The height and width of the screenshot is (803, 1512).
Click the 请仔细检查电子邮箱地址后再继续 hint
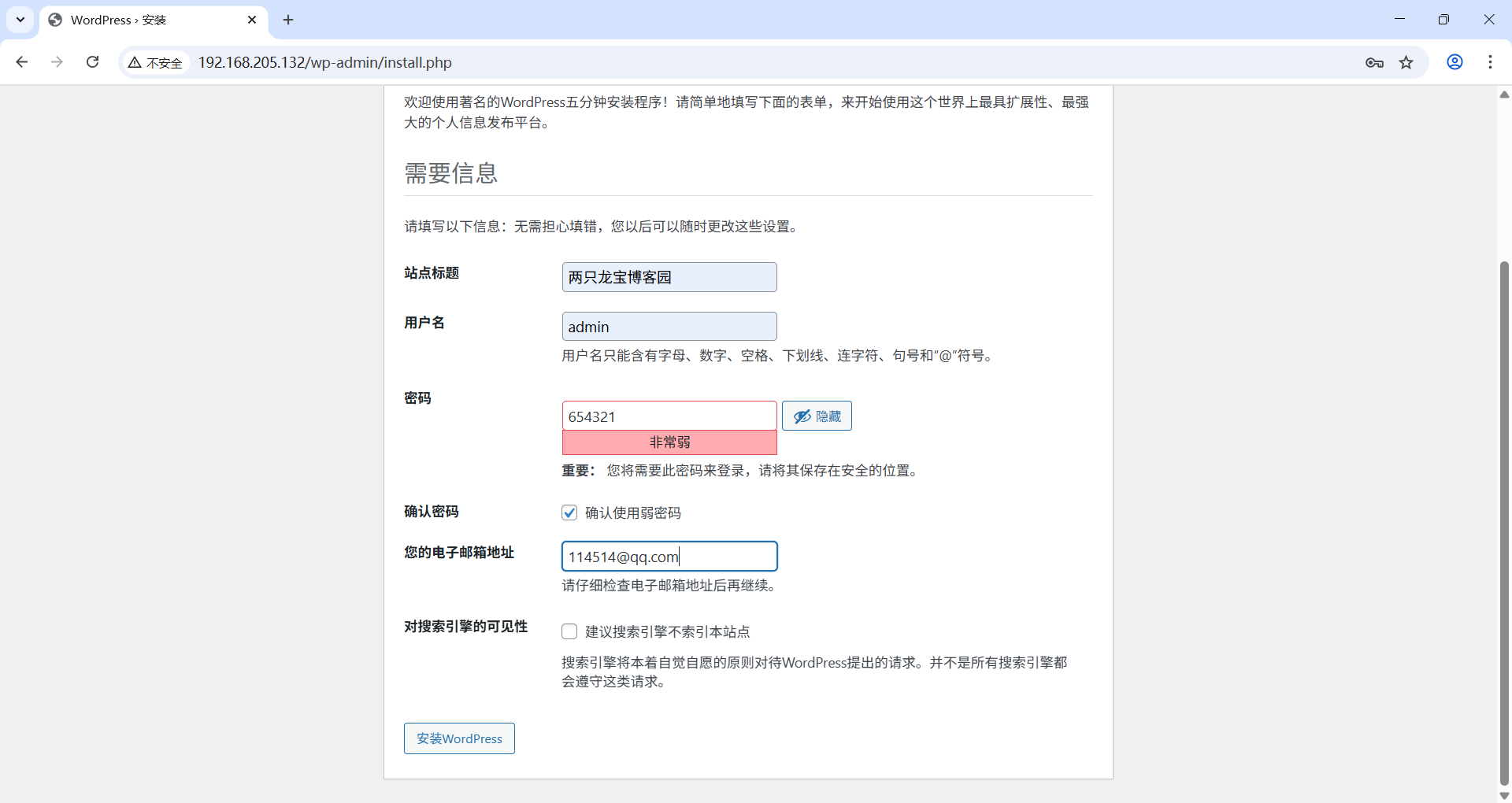[x=671, y=586]
